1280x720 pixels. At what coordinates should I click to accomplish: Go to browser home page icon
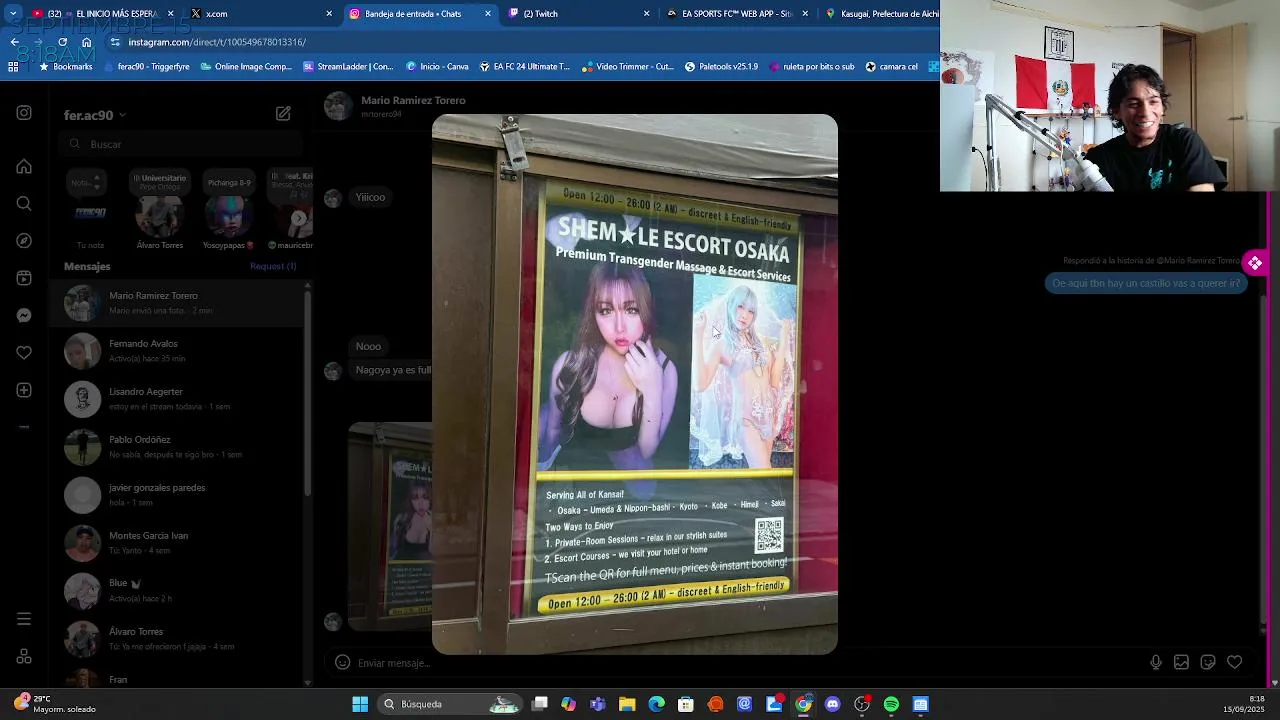point(86,42)
